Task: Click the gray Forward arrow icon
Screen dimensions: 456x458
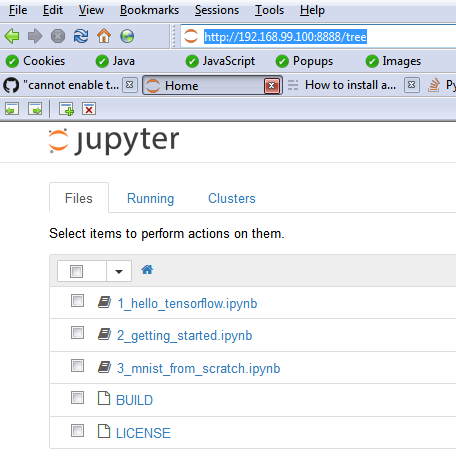Action: tap(35, 36)
